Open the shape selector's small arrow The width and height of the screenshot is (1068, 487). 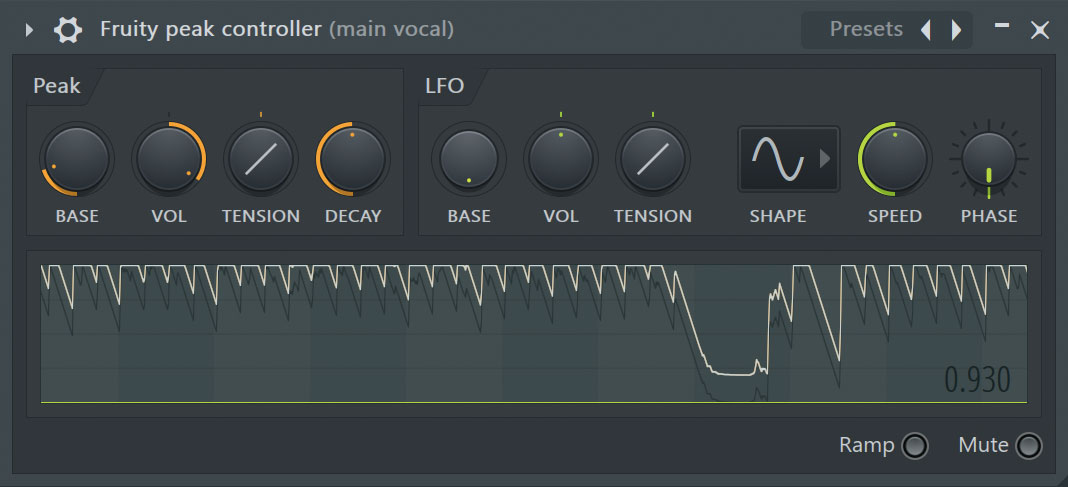coord(825,159)
